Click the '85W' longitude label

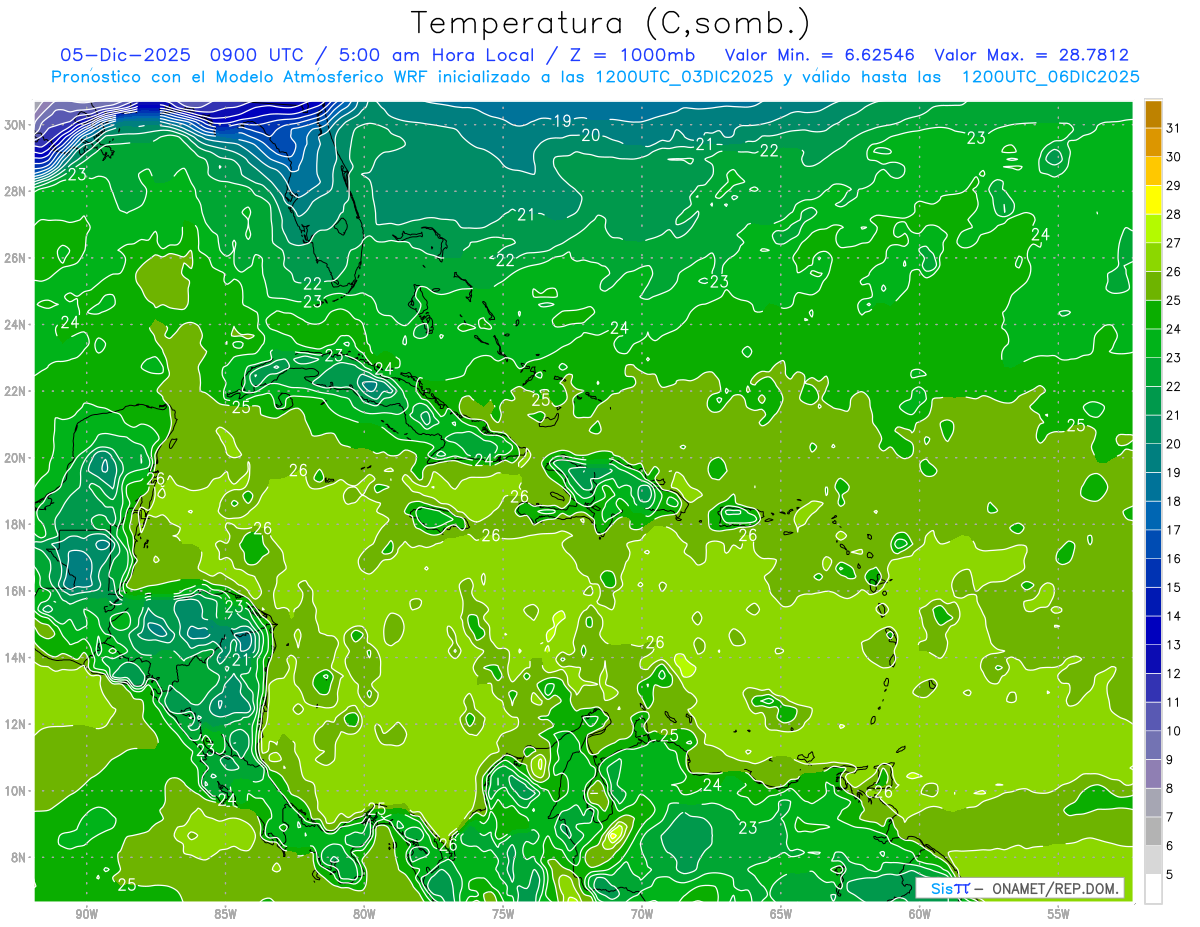[225, 914]
